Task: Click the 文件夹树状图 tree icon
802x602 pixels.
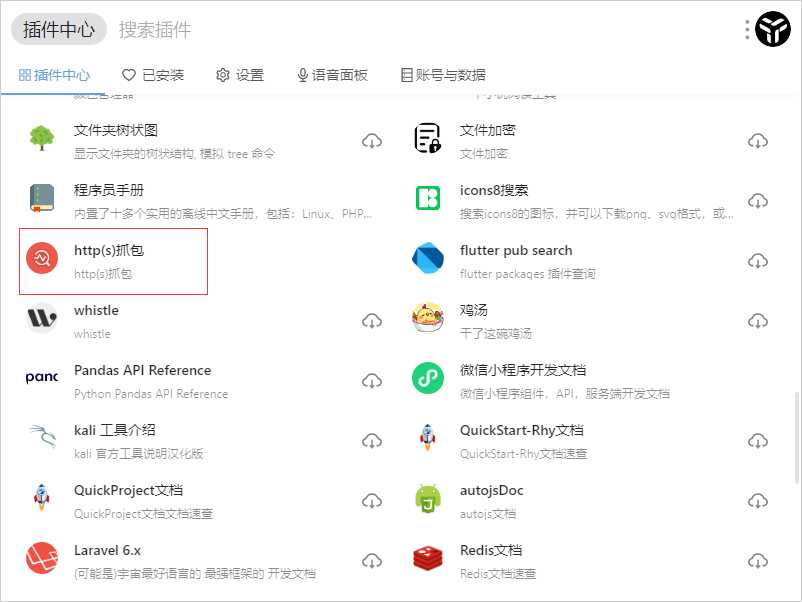Action: 41,138
